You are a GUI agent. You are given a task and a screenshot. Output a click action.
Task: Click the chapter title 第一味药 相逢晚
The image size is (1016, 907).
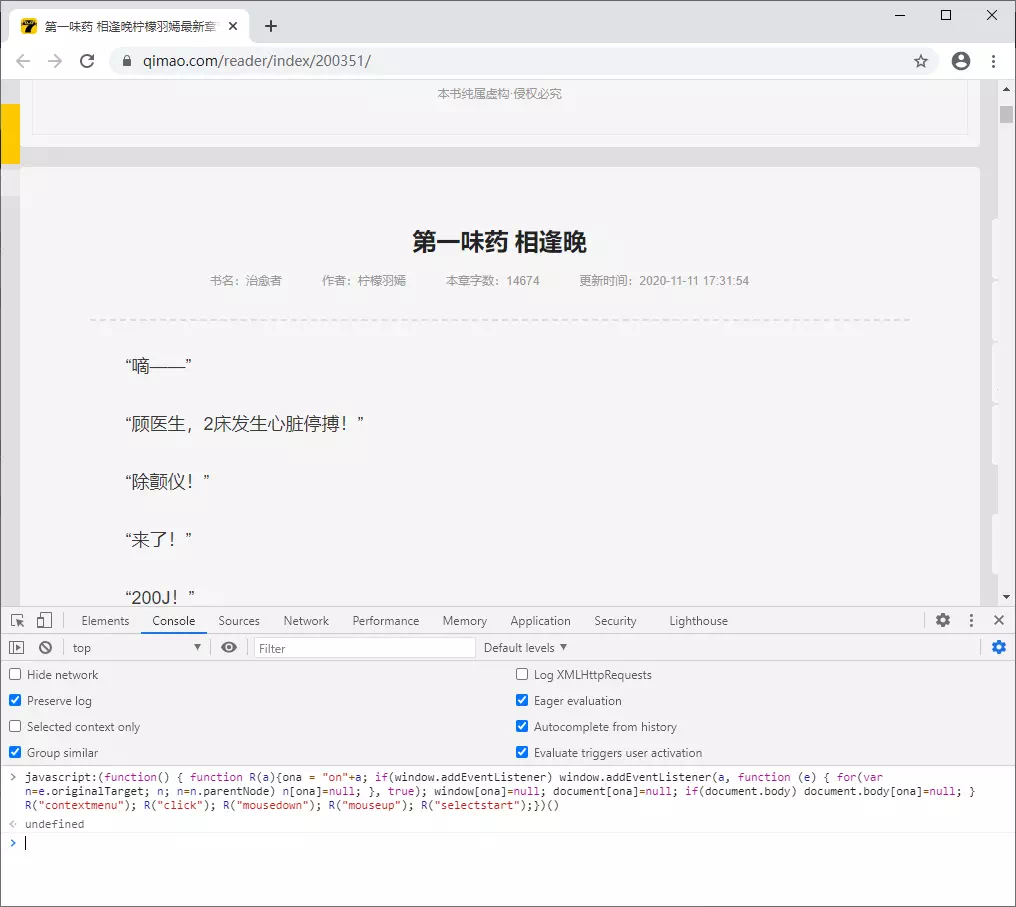(x=500, y=242)
